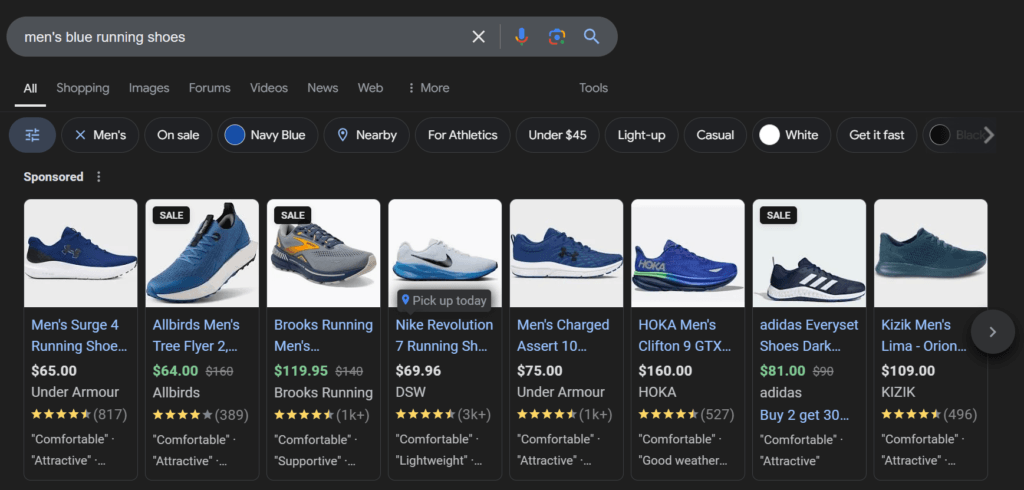Select the White color filter
Image resolution: width=1024 pixels, height=490 pixels.
[792, 135]
